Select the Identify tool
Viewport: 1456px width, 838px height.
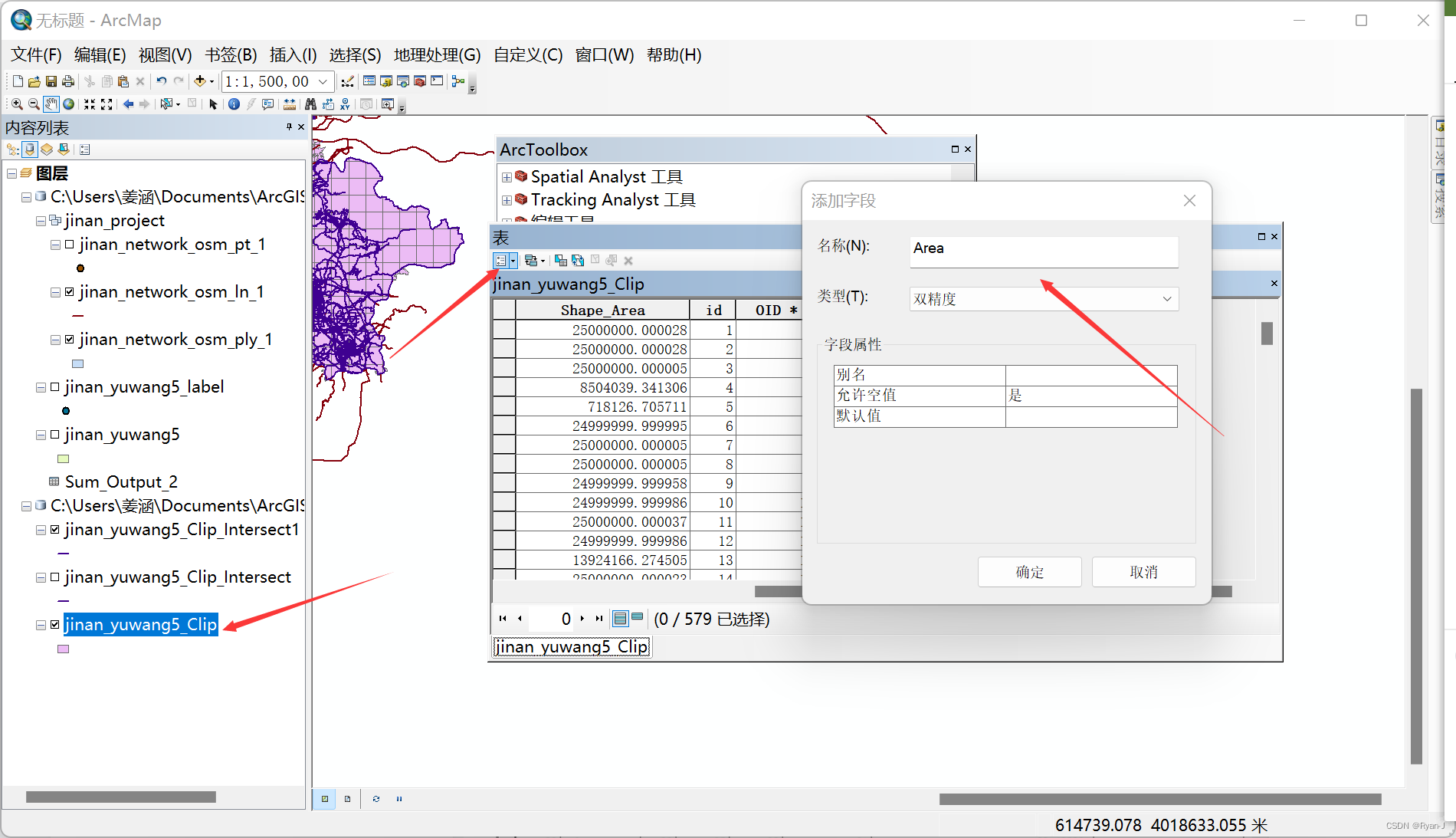click(x=234, y=104)
